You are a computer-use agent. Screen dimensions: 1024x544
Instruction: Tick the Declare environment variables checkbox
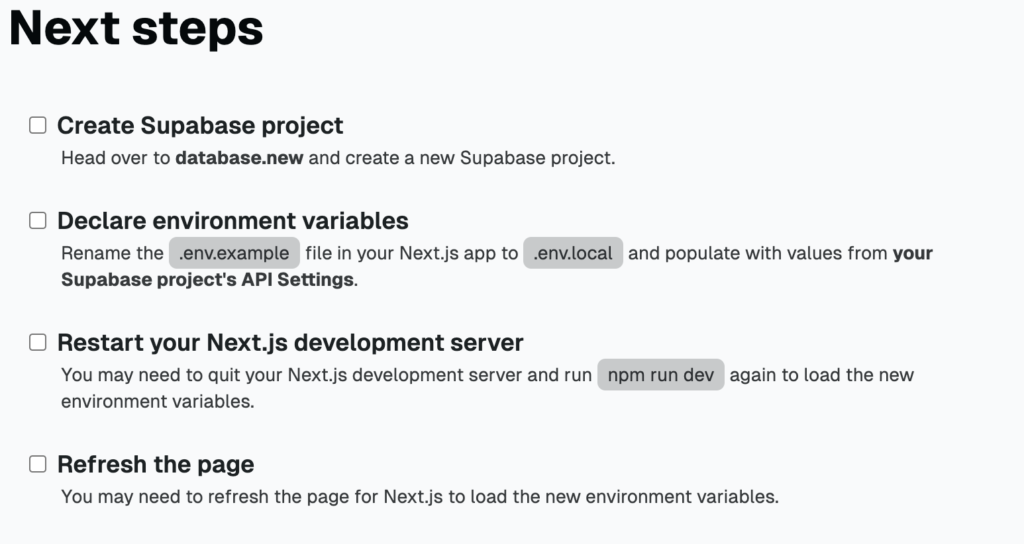(x=38, y=221)
